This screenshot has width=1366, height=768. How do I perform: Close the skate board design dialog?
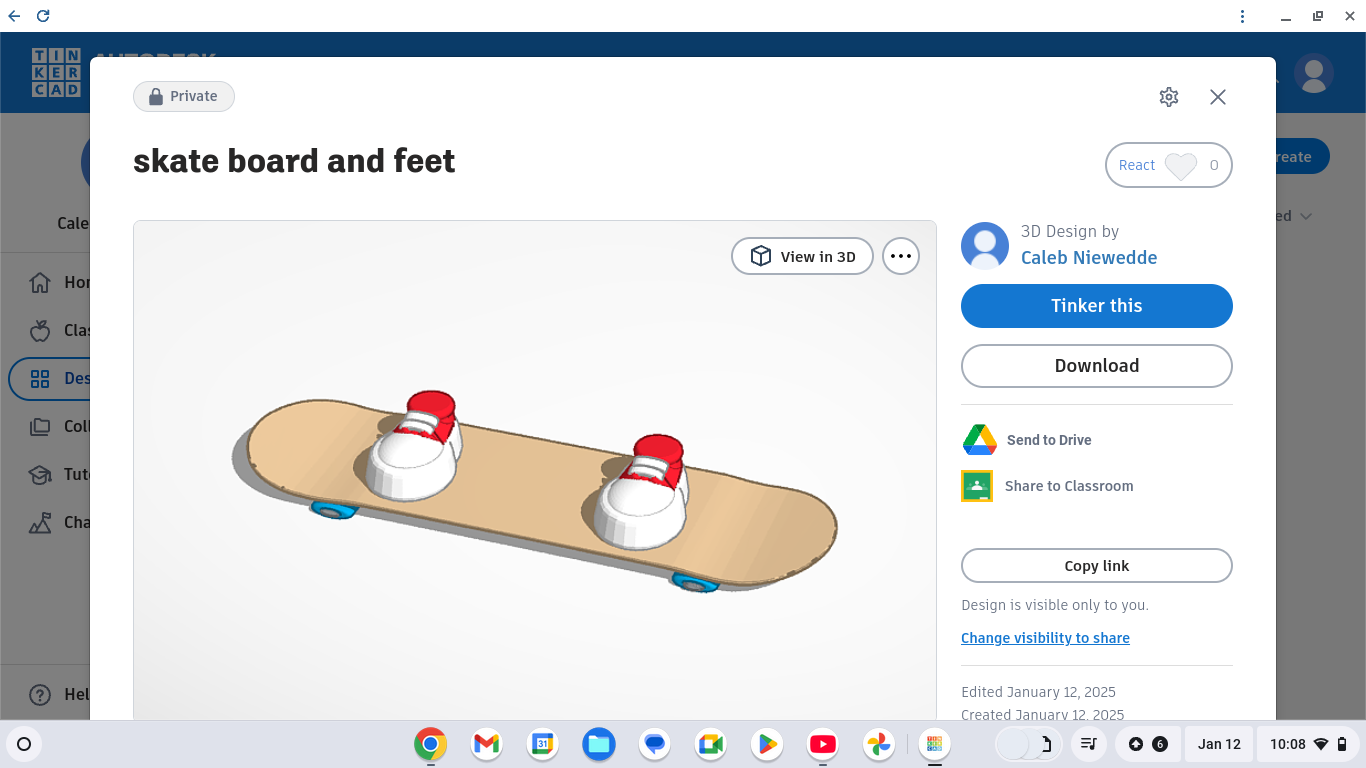tap(1217, 97)
